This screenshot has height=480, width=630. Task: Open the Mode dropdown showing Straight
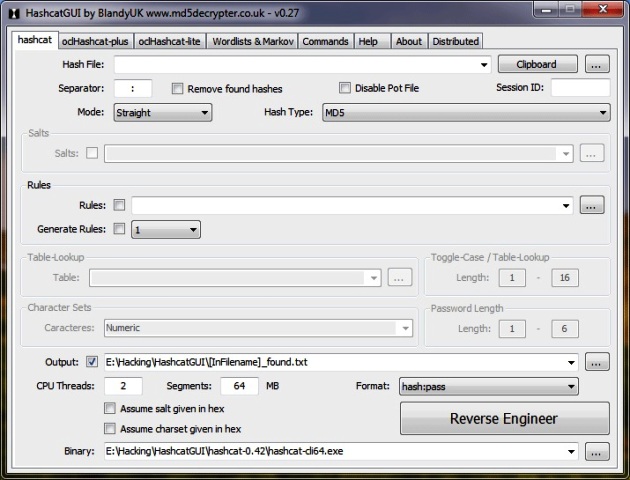coord(163,112)
